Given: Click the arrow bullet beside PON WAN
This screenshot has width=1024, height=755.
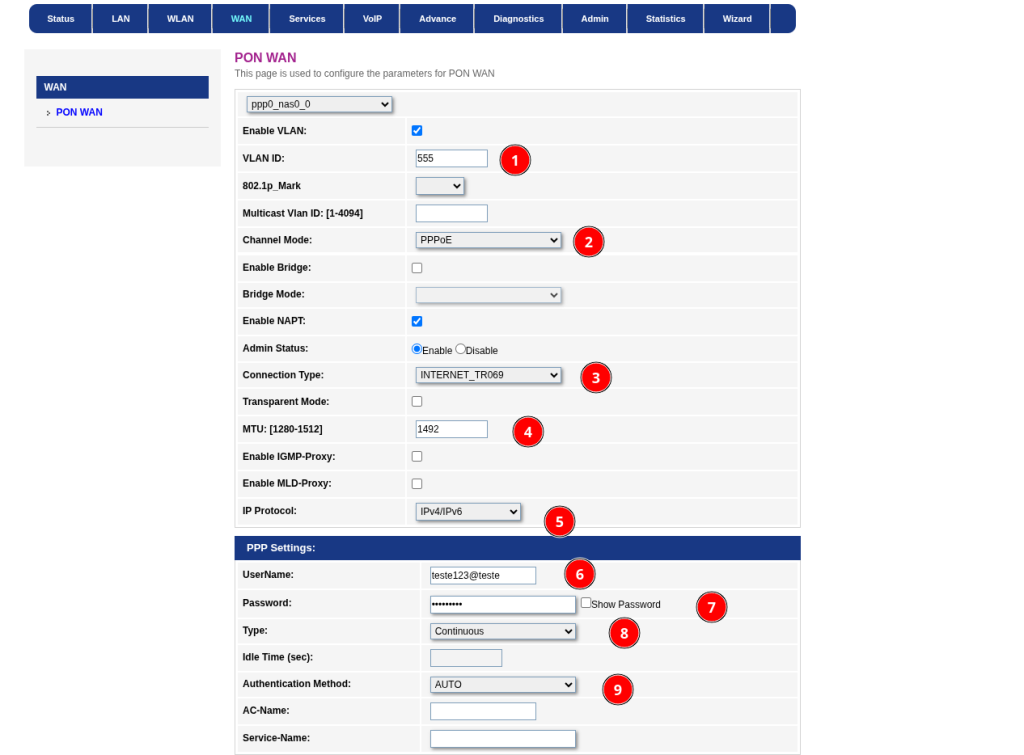Looking at the screenshot, I should click(x=48, y=113).
